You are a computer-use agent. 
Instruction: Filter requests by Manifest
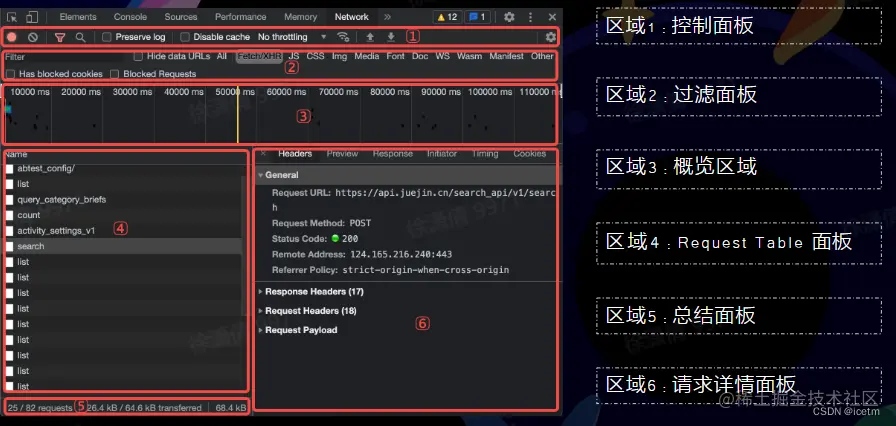(x=506, y=57)
